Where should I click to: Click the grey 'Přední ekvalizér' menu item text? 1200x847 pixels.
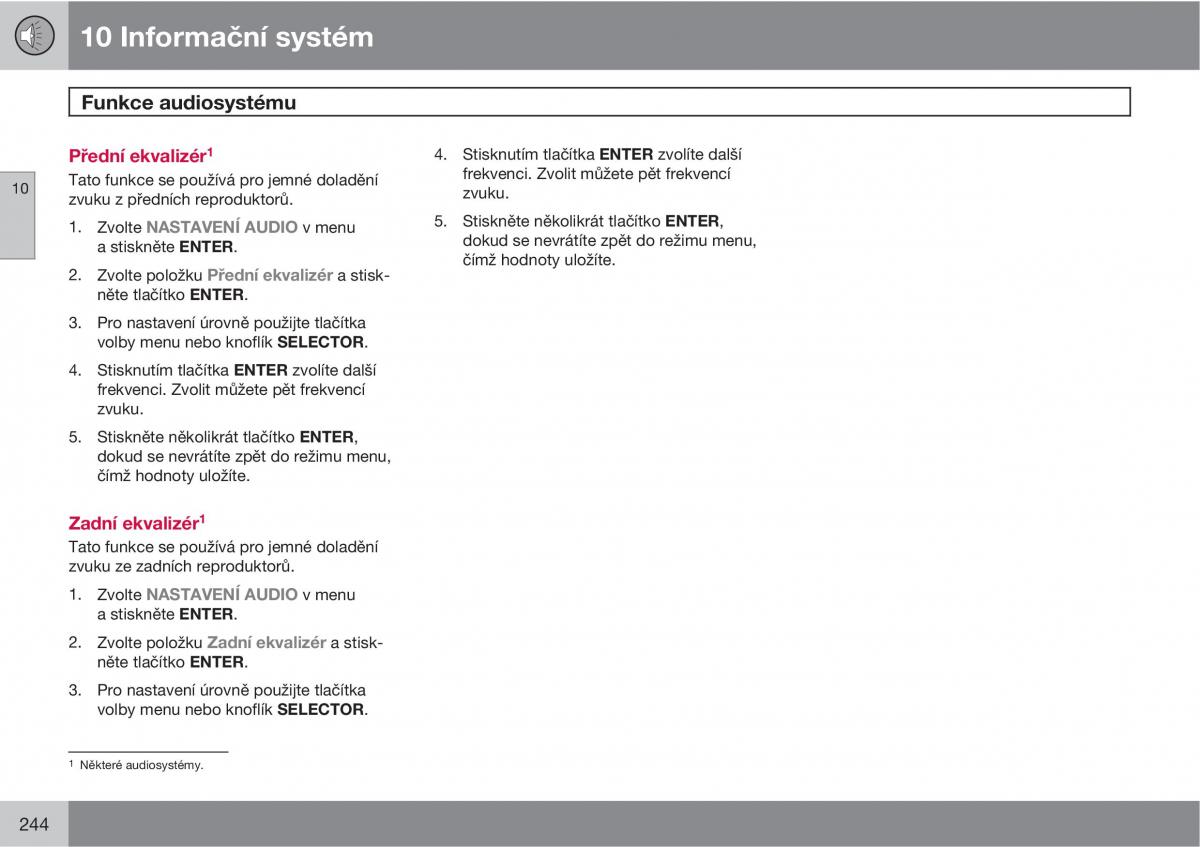270,275
